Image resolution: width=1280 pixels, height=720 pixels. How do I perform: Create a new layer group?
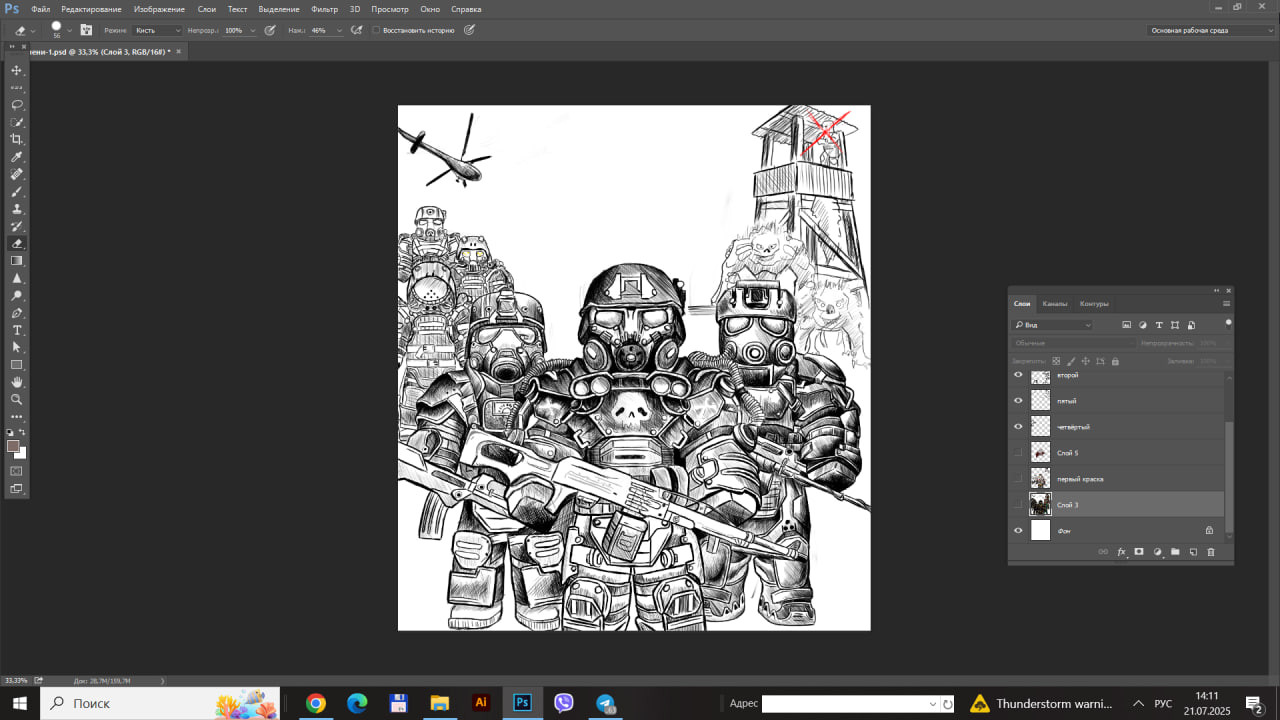pyautogui.click(x=1175, y=551)
